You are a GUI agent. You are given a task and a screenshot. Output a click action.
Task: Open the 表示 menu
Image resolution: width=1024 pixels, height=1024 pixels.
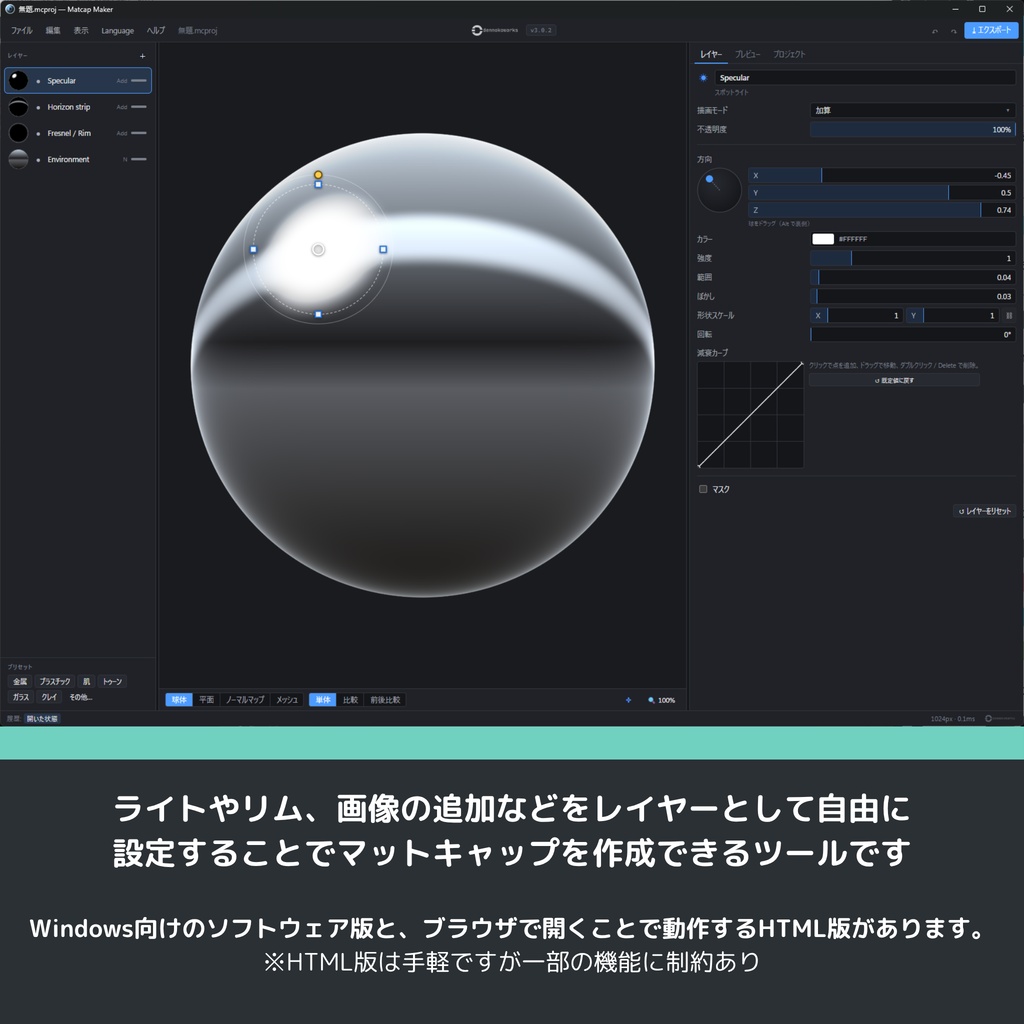click(x=81, y=30)
